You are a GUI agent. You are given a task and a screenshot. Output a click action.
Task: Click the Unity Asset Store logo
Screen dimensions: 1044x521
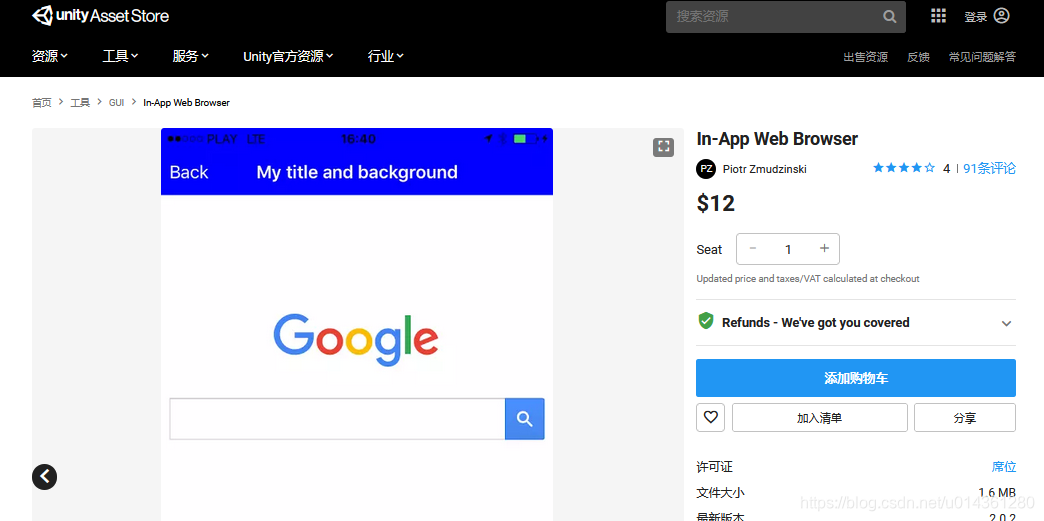(x=101, y=16)
